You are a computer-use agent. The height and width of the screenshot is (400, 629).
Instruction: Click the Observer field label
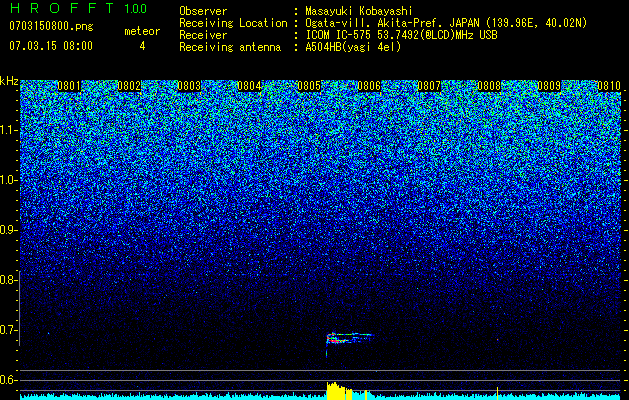[x=203, y=11]
